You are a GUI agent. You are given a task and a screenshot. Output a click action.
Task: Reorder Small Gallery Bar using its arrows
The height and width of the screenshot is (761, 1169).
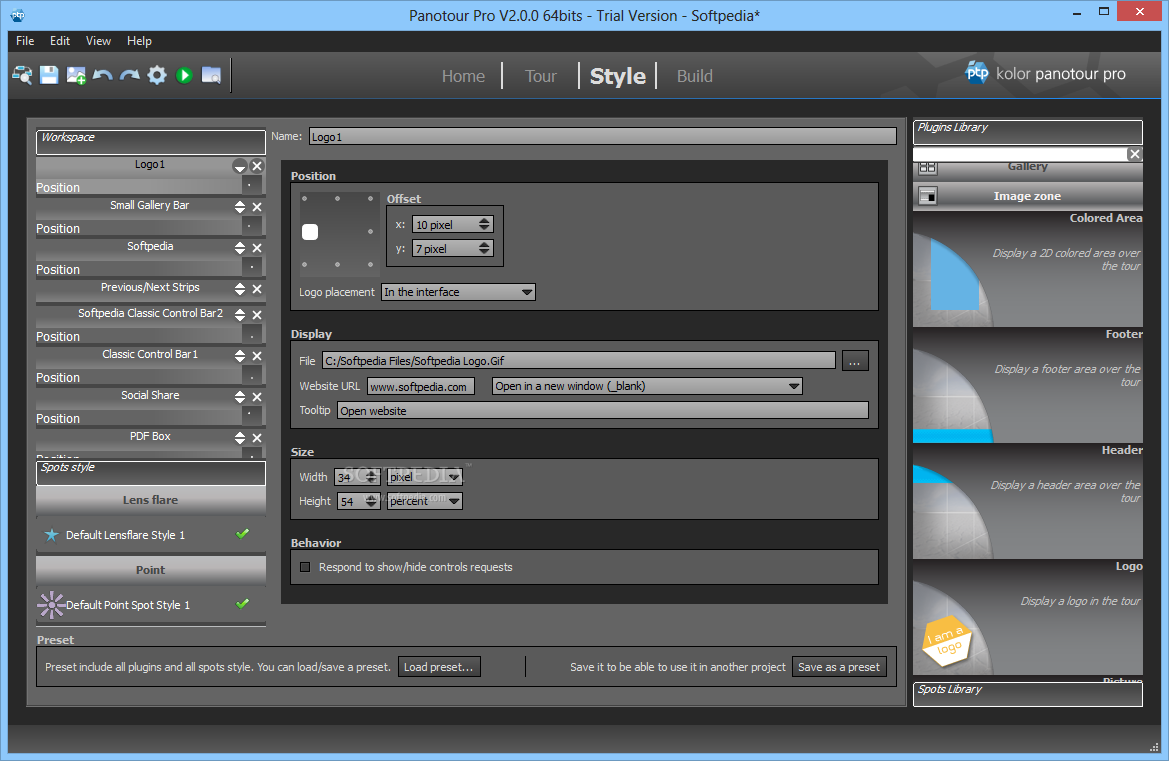239,207
